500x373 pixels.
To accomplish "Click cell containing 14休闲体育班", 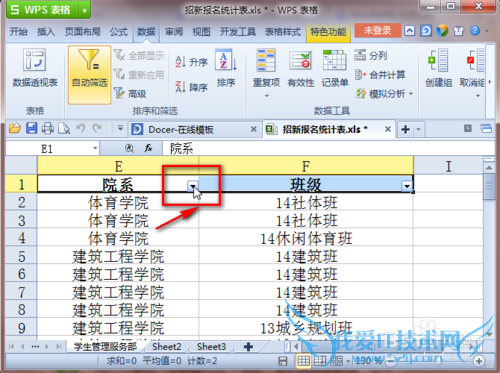I will click(306, 238).
